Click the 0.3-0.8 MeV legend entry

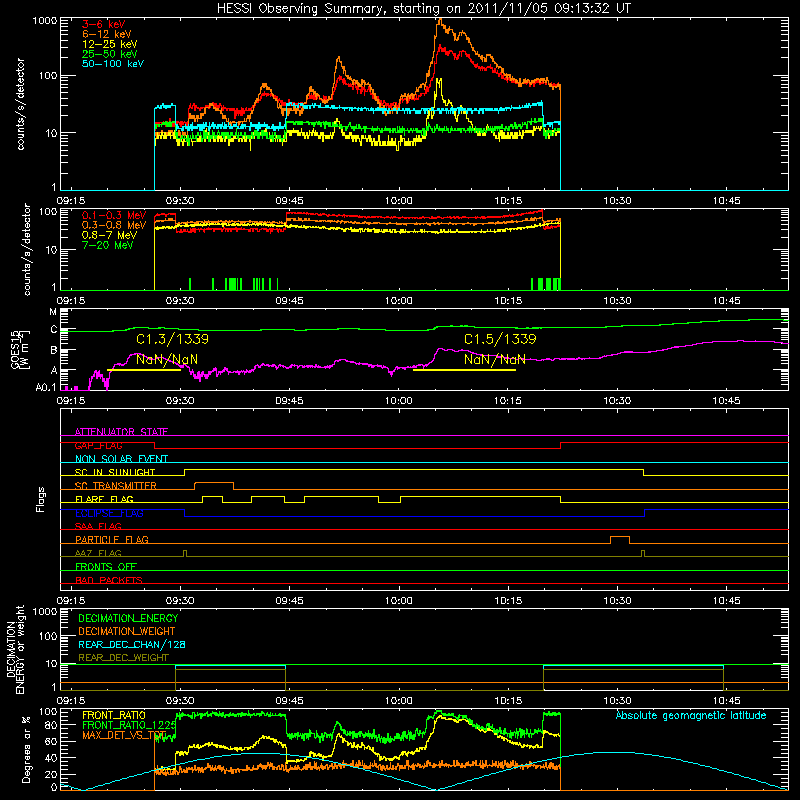pos(114,225)
